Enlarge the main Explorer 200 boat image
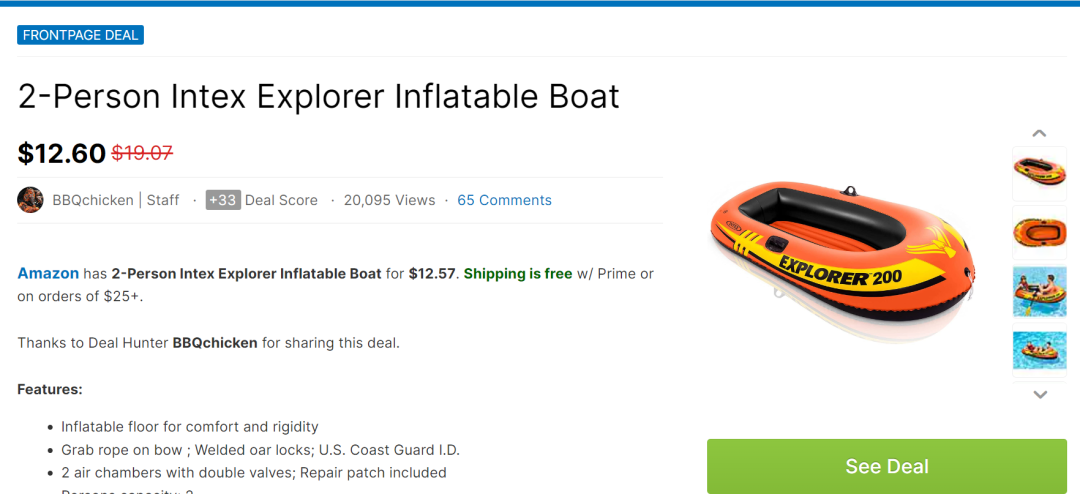1080x494 pixels. click(x=841, y=259)
